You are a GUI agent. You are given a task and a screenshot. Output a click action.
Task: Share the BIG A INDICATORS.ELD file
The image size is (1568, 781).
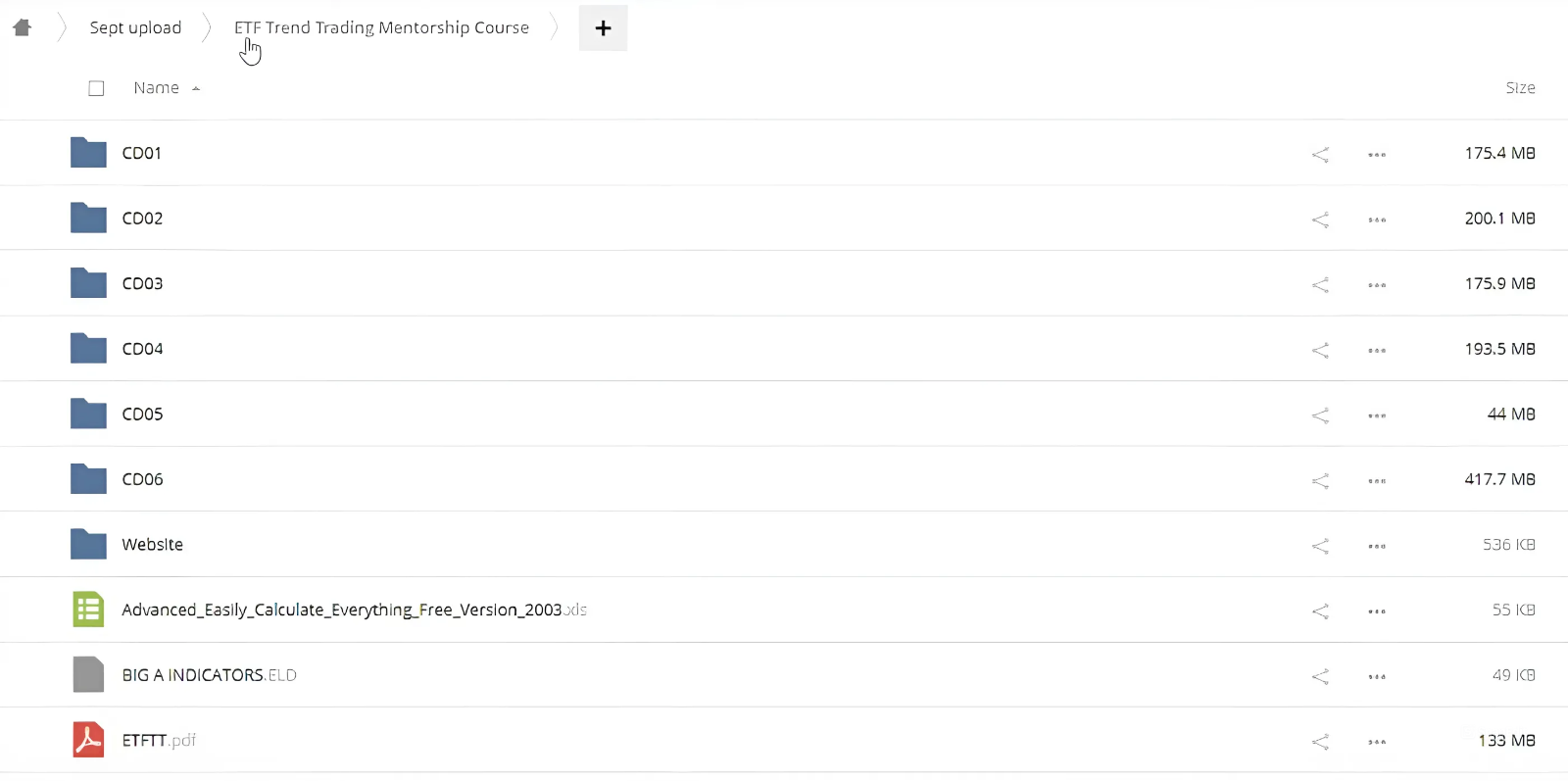1320,676
